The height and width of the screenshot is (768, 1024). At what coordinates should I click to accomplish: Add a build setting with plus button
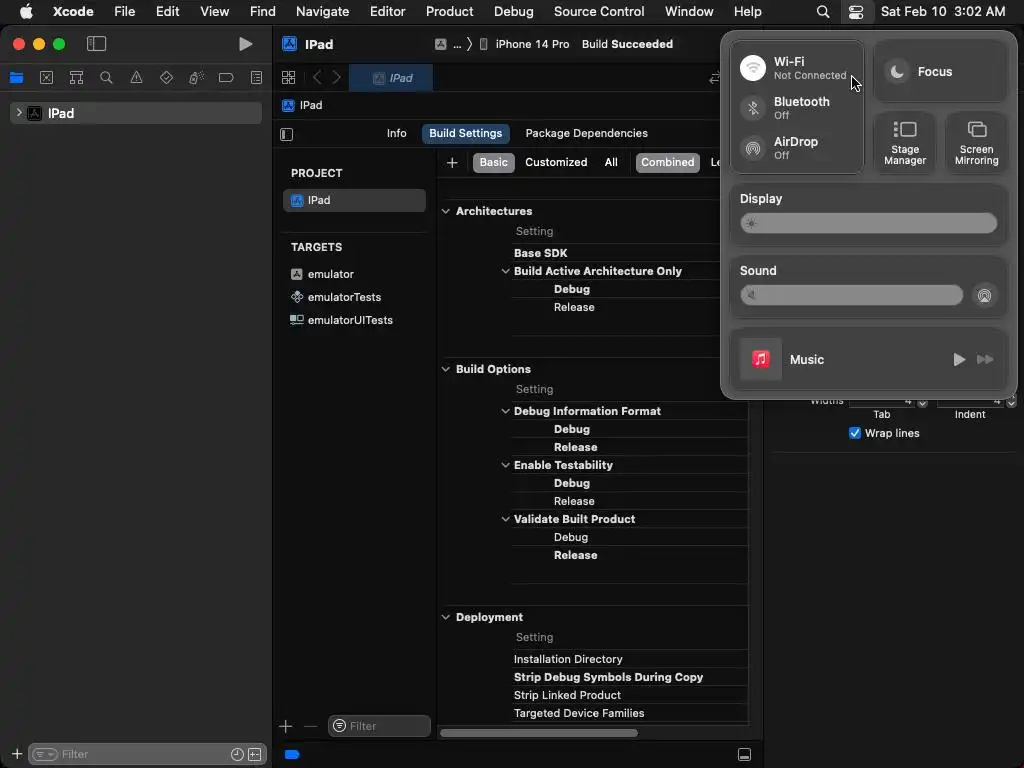click(x=452, y=163)
